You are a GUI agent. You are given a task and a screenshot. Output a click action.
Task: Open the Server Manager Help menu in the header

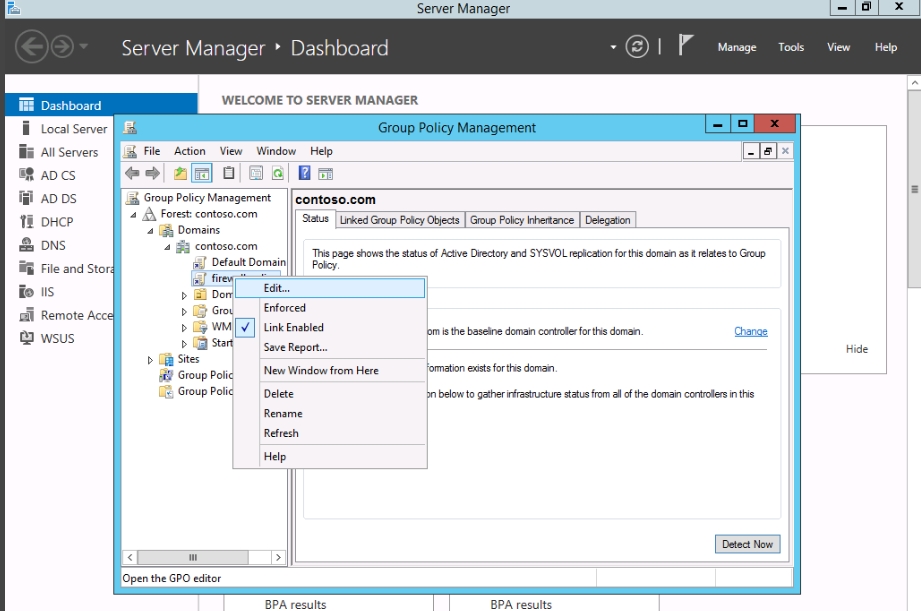pos(885,47)
